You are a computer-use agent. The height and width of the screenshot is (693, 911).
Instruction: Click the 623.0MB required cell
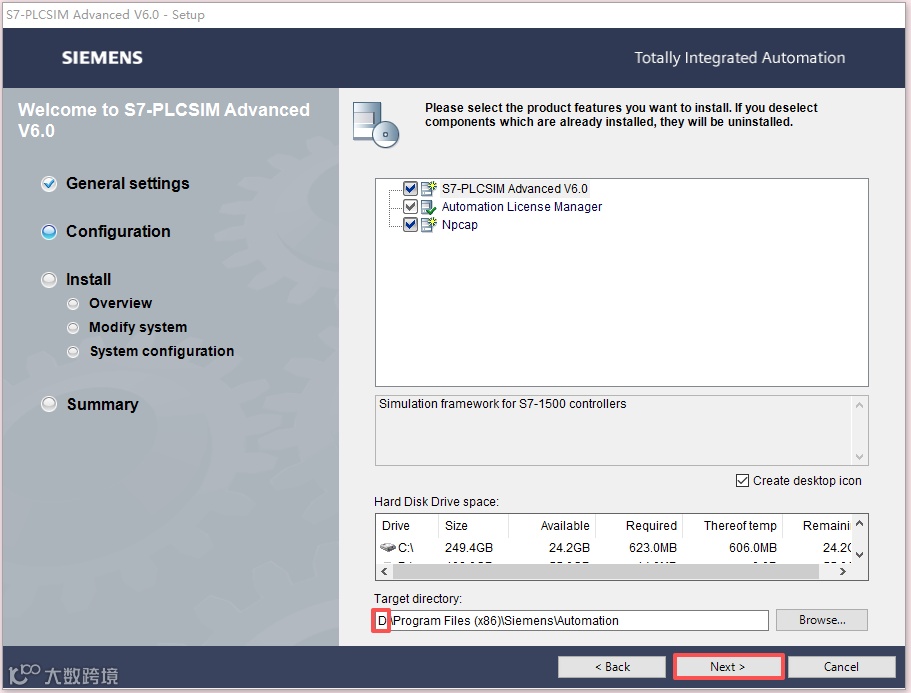tap(653, 548)
